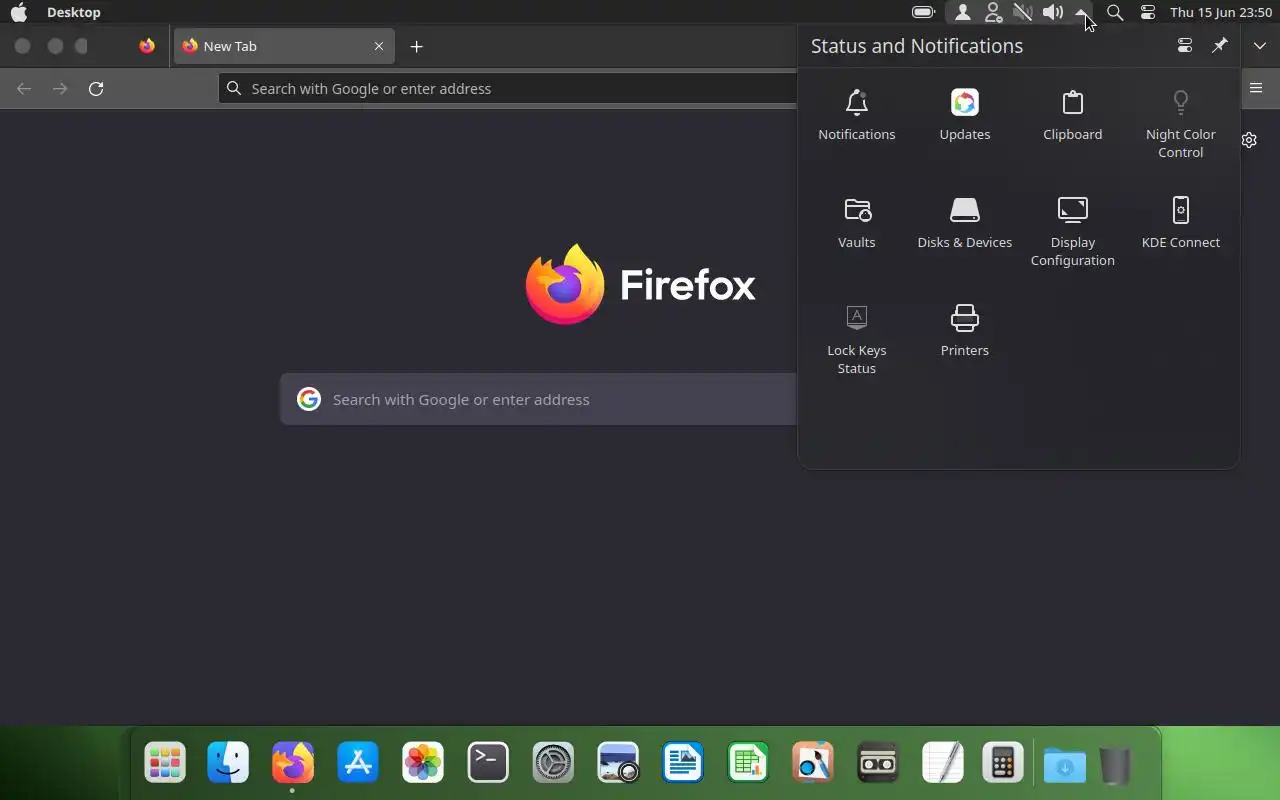Open Finder from the dock
The width and height of the screenshot is (1280, 800).
(x=228, y=764)
